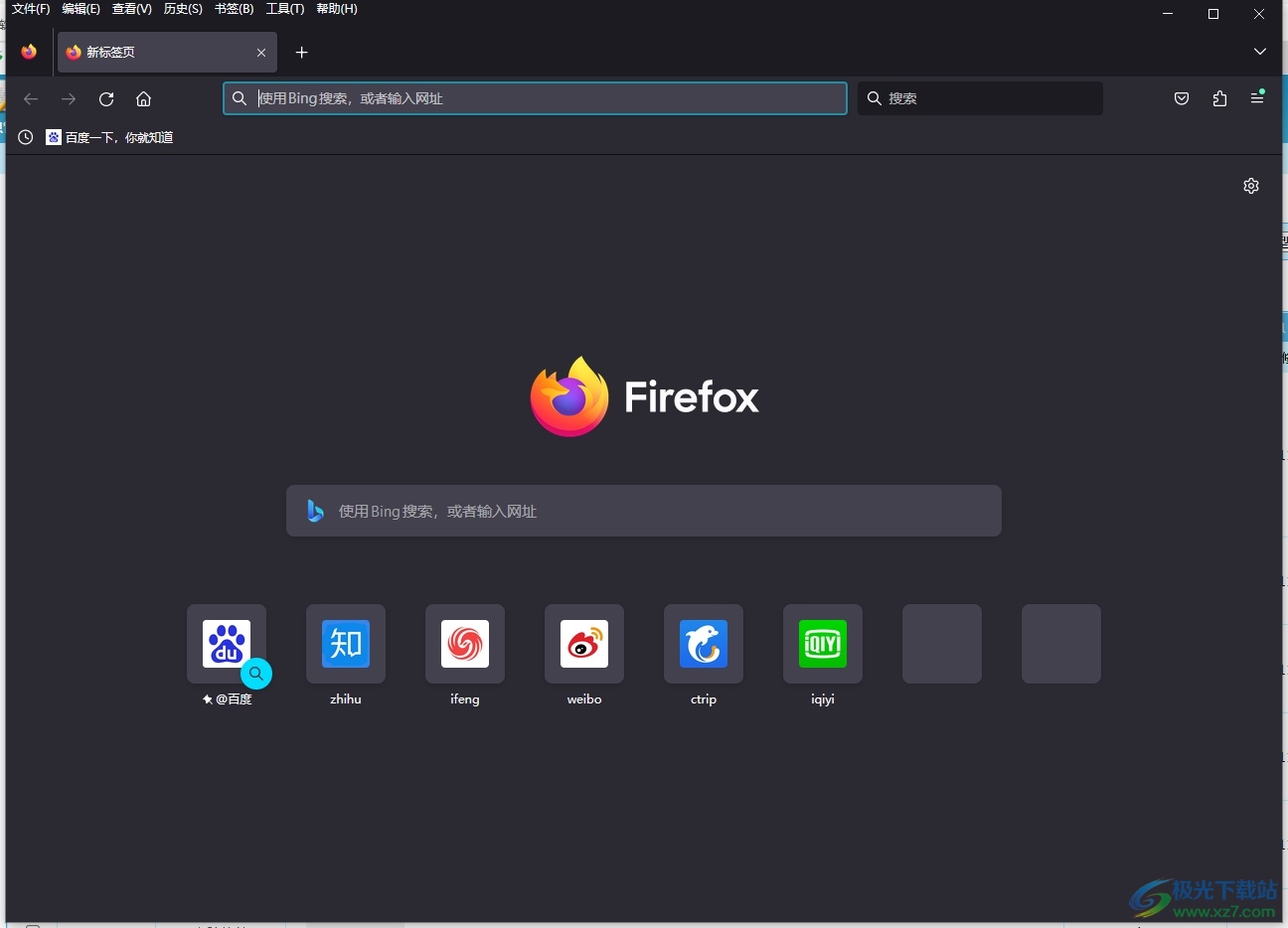Click the Firefox View icon left of tabs

coord(29,52)
